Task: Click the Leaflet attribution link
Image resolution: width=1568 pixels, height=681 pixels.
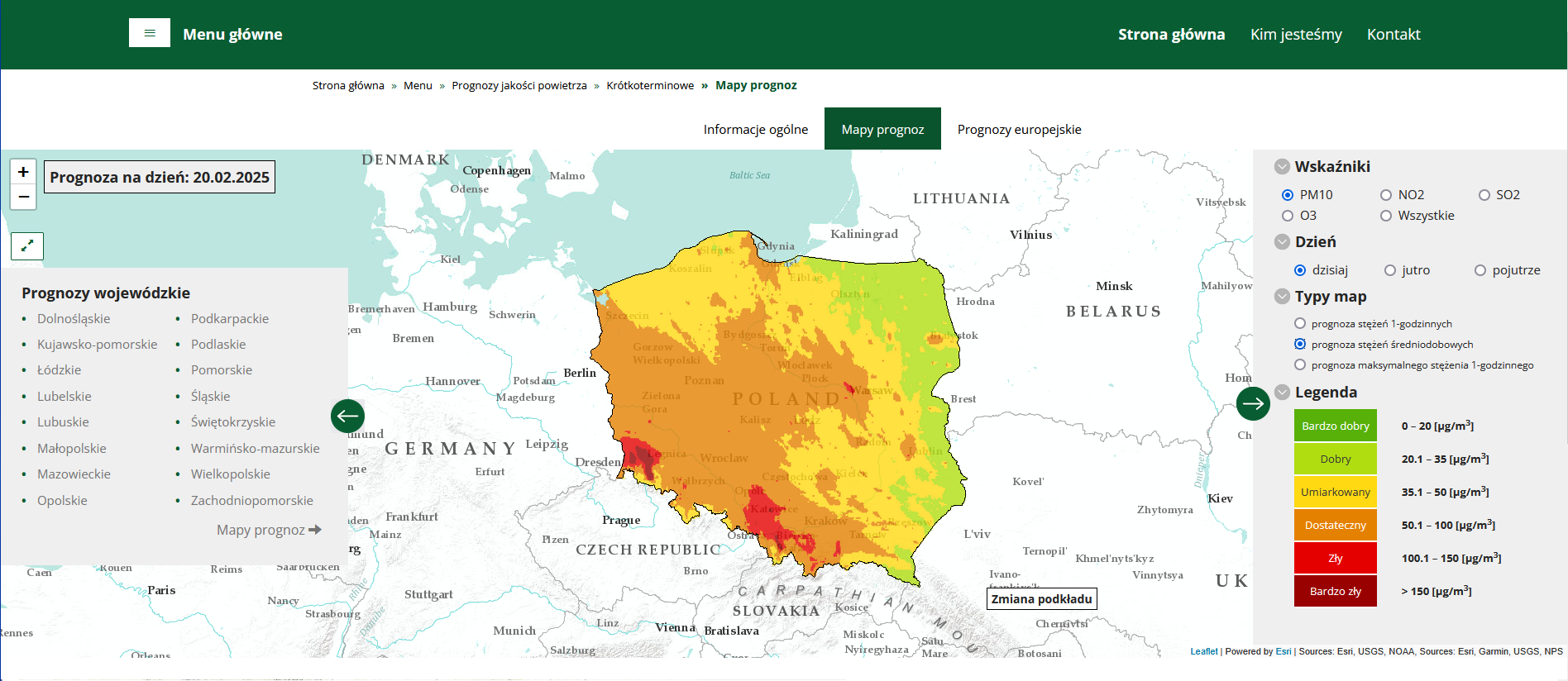Action: tap(1204, 651)
